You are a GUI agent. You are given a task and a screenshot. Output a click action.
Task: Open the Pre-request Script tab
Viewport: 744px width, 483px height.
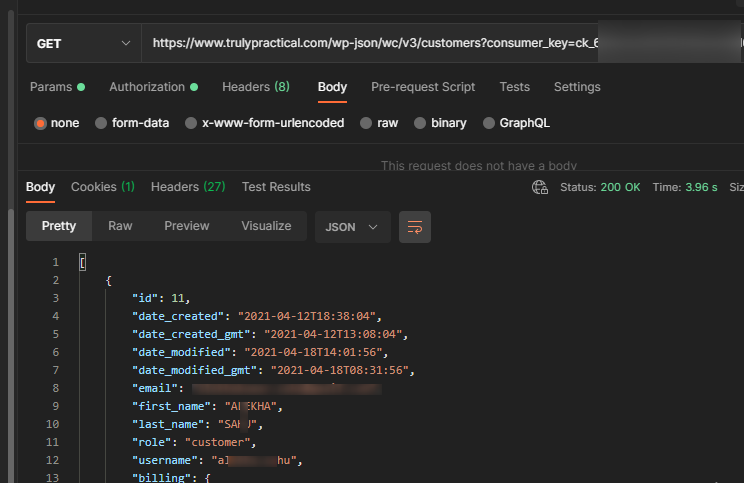[423, 87]
